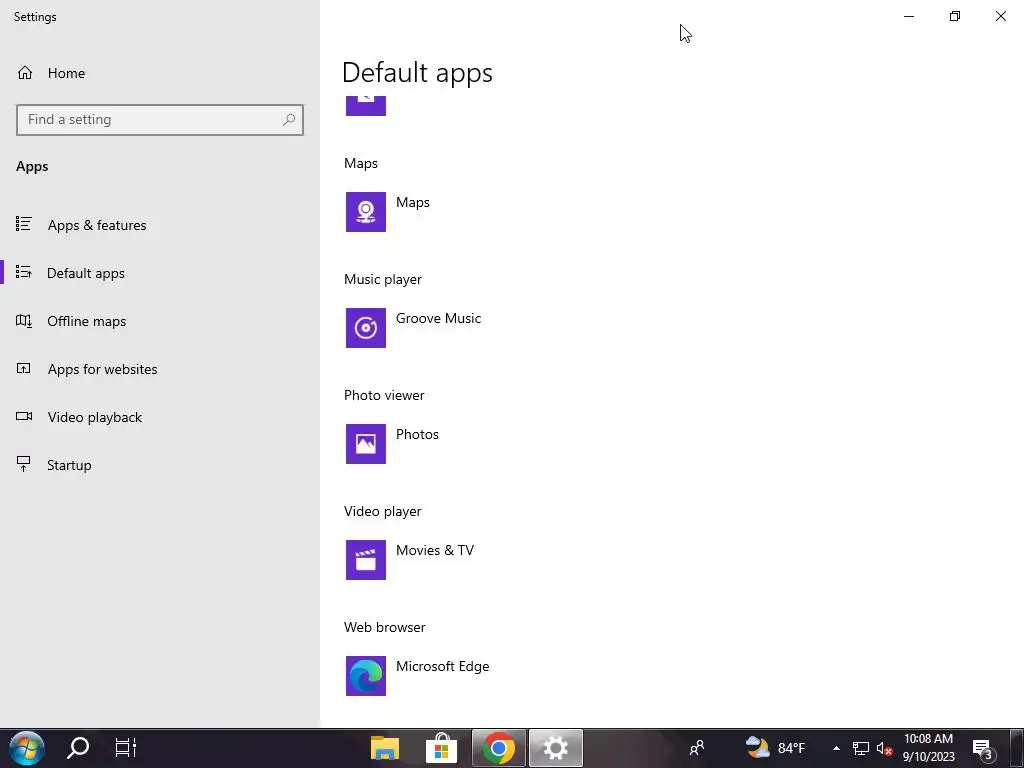This screenshot has width=1024, height=768.
Task: Show hidden tray icons arrow
Action: [x=836, y=748]
